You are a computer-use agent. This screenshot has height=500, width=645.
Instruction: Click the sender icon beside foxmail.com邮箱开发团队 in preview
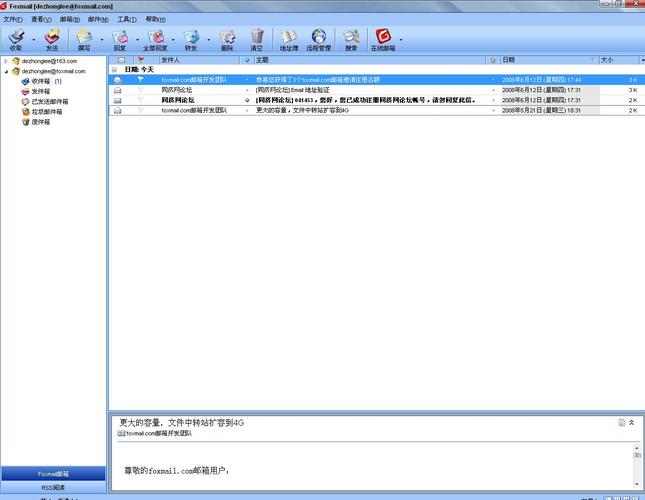click(x=121, y=433)
